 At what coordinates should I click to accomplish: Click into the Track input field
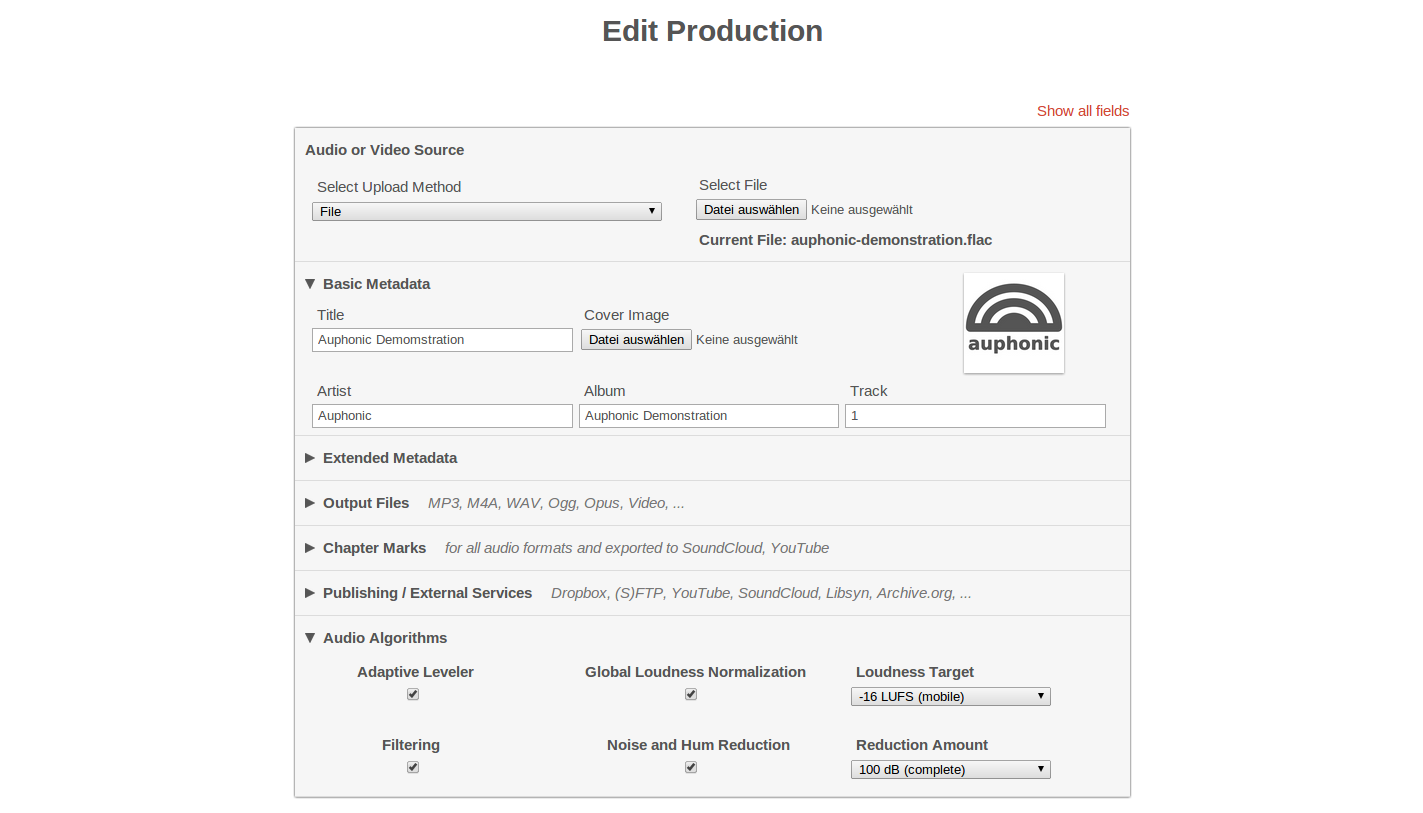[x=975, y=416]
